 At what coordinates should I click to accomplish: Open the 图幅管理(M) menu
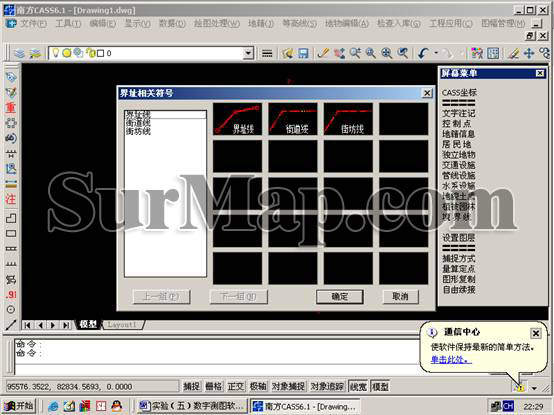503,24
